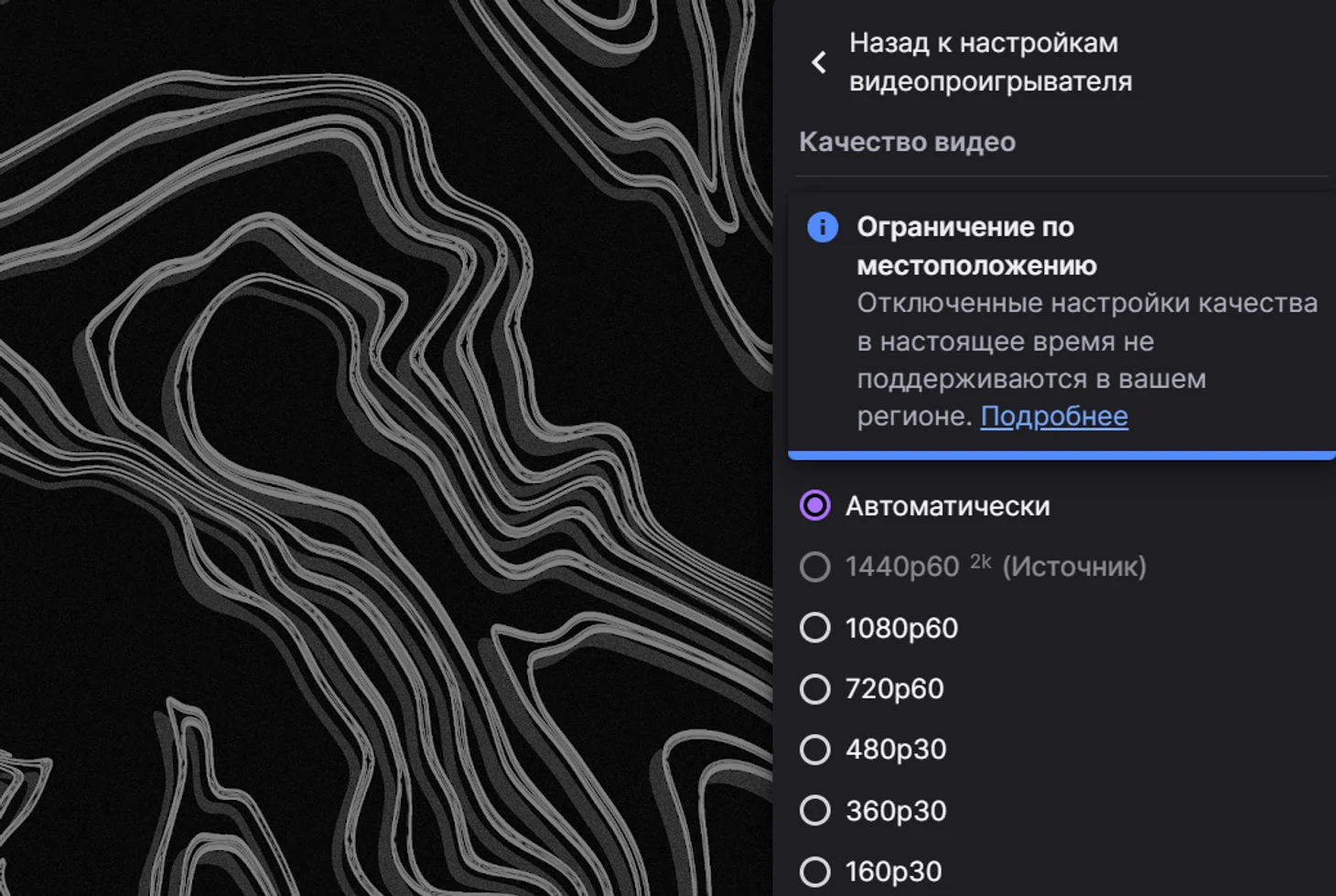1336x896 pixels.
Task: Open the Подробнее link
Action: 1054,416
